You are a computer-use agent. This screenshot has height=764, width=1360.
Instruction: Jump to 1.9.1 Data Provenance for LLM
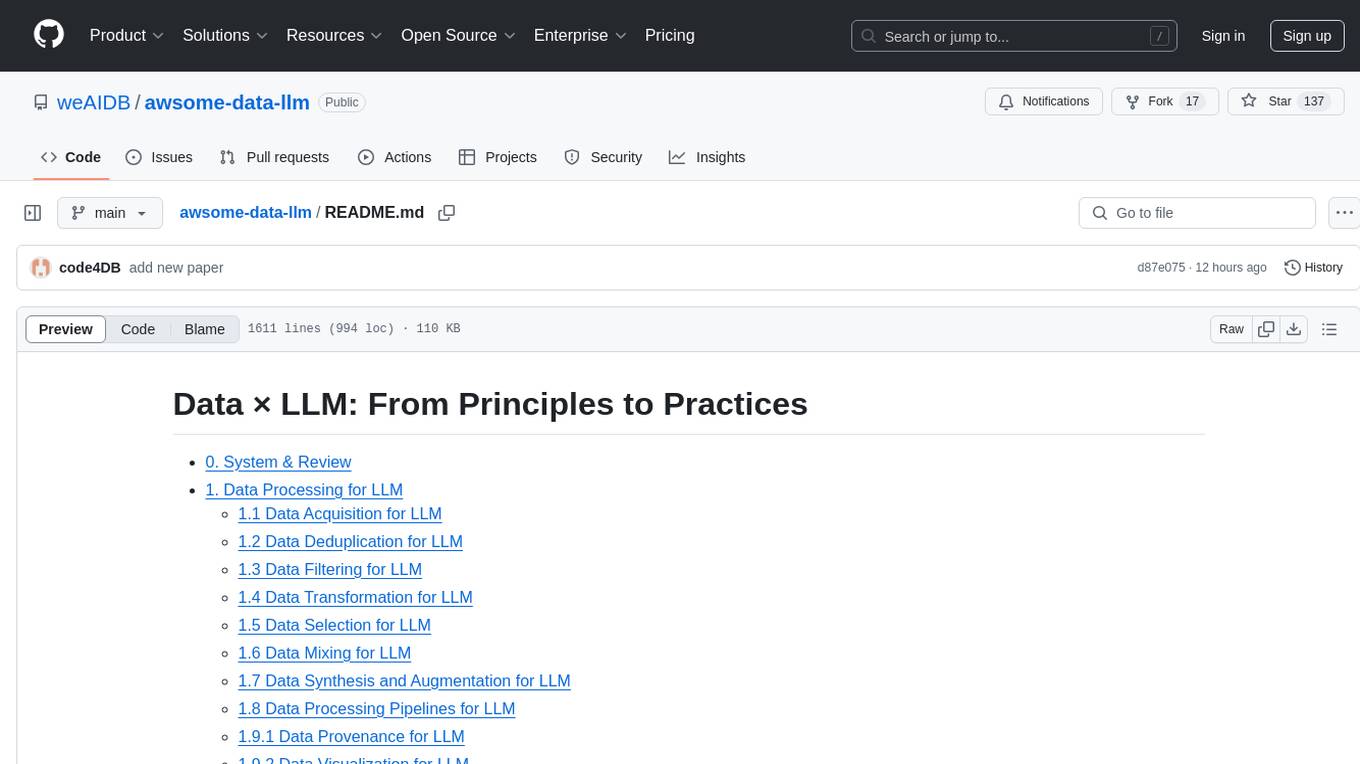tap(351, 738)
